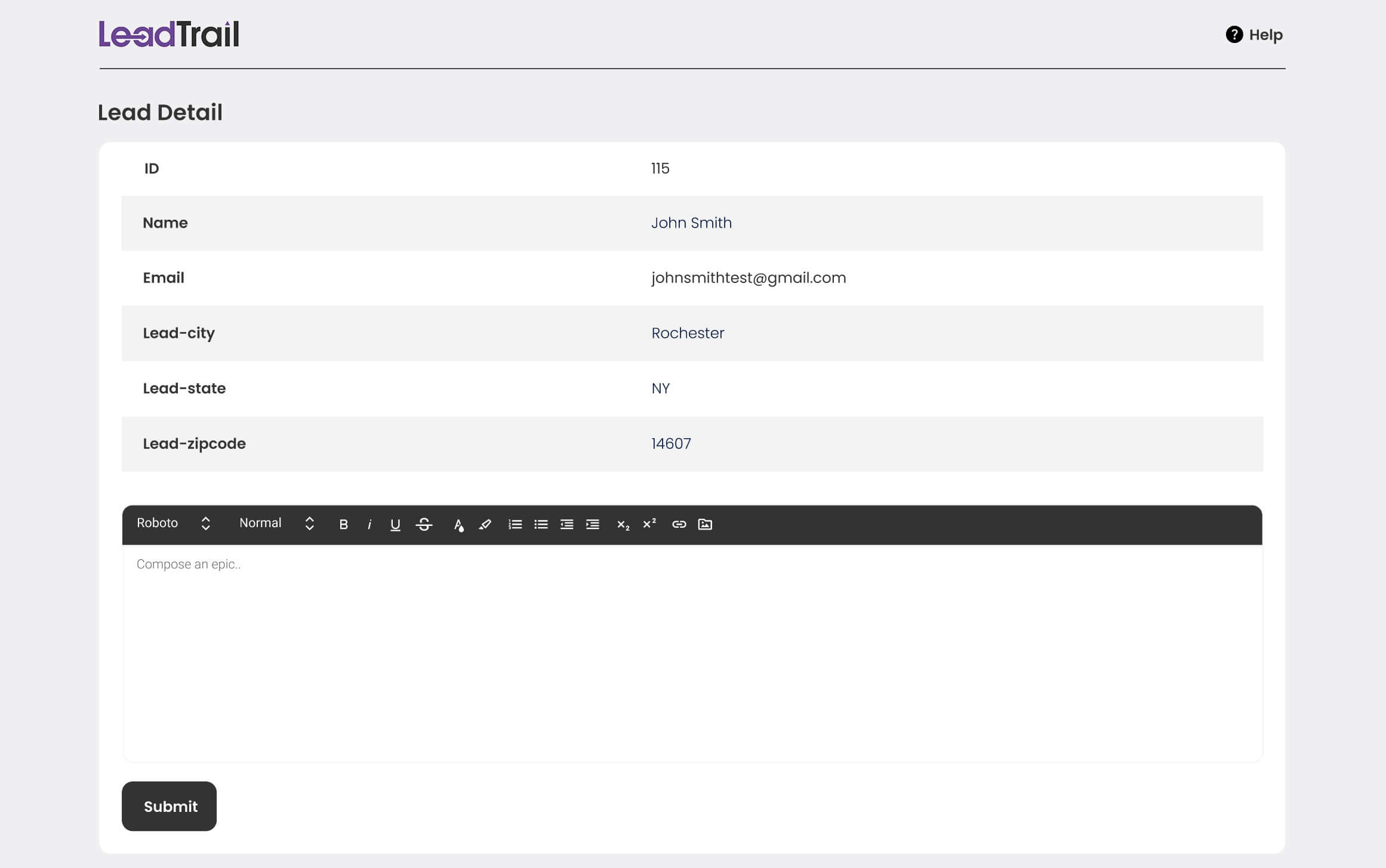The width and height of the screenshot is (1386, 868).
Task: Click the Lead Detail heading
Action: tap(160, 112)
